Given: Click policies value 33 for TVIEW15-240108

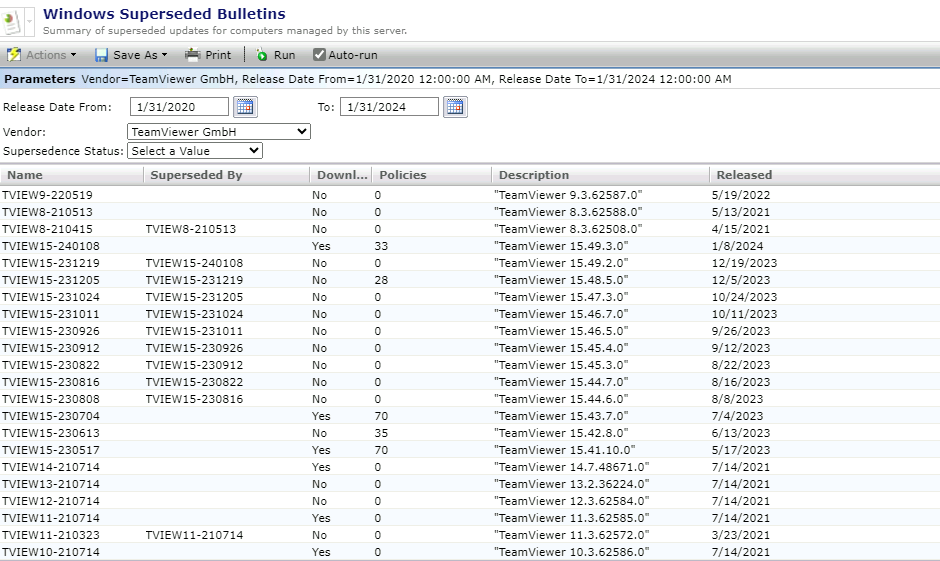Looking at the screenshot, I should tap(381, 246).
